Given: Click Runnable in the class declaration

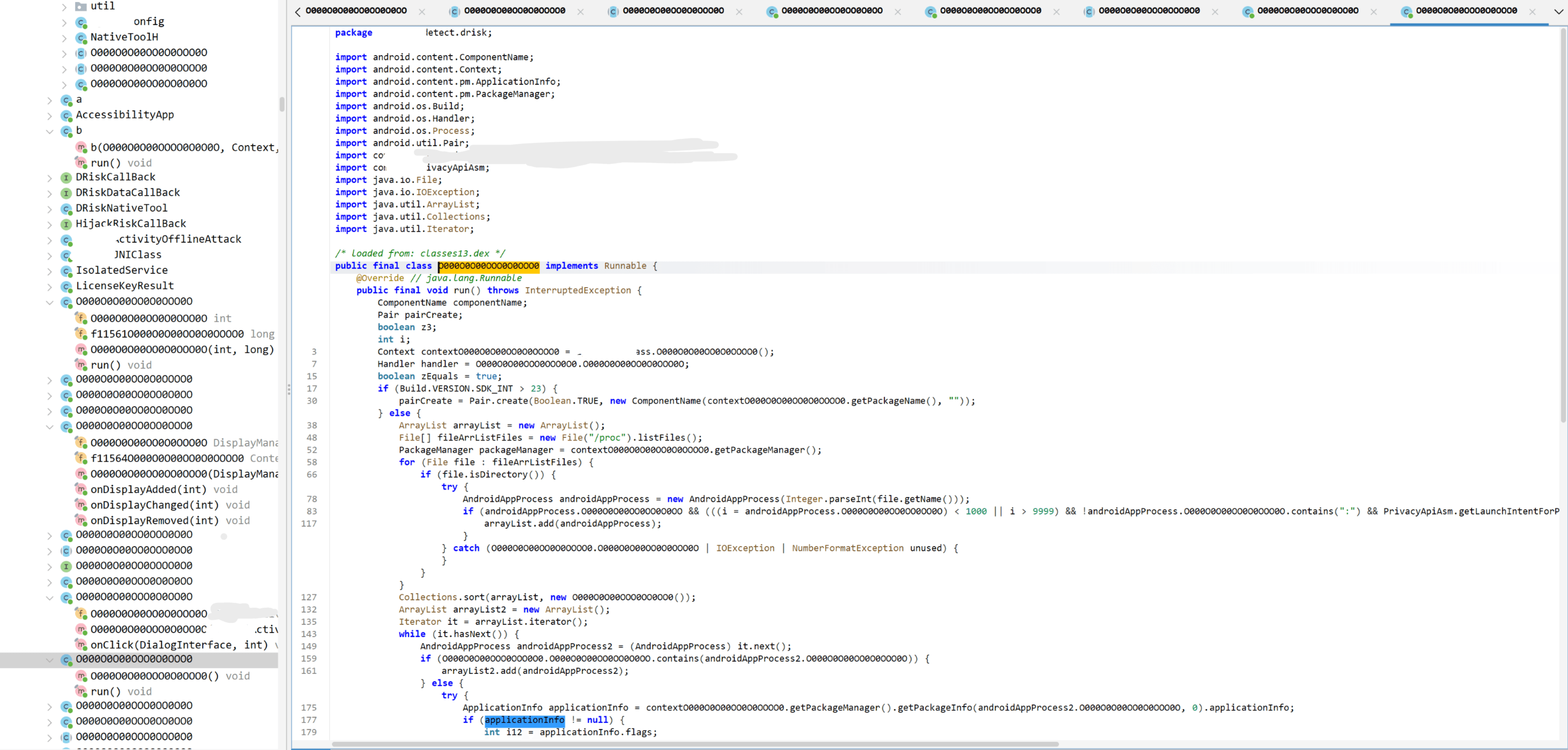Looking at the screenshot, I should tap(625, 266).
